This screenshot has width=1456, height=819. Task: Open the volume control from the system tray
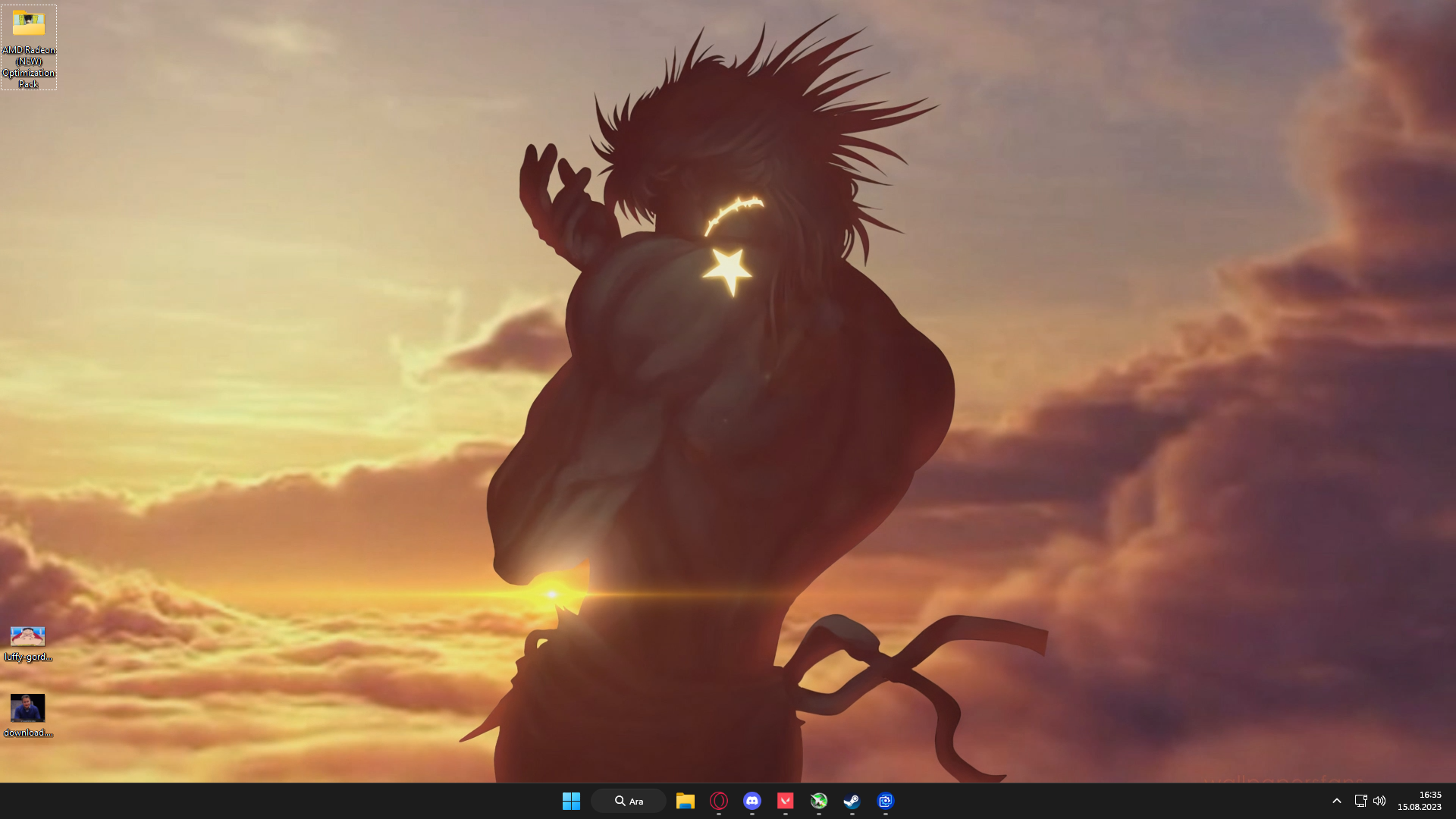(1379, 801)
